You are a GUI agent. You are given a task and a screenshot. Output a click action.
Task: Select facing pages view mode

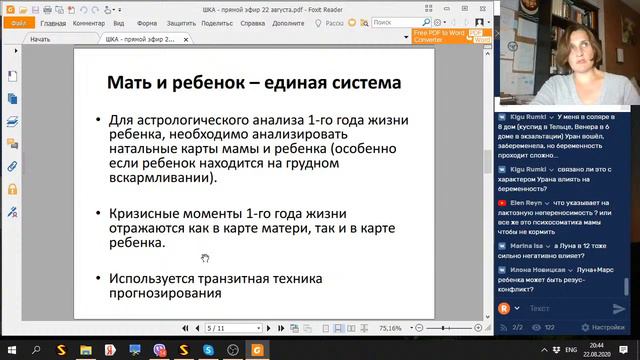351,328
